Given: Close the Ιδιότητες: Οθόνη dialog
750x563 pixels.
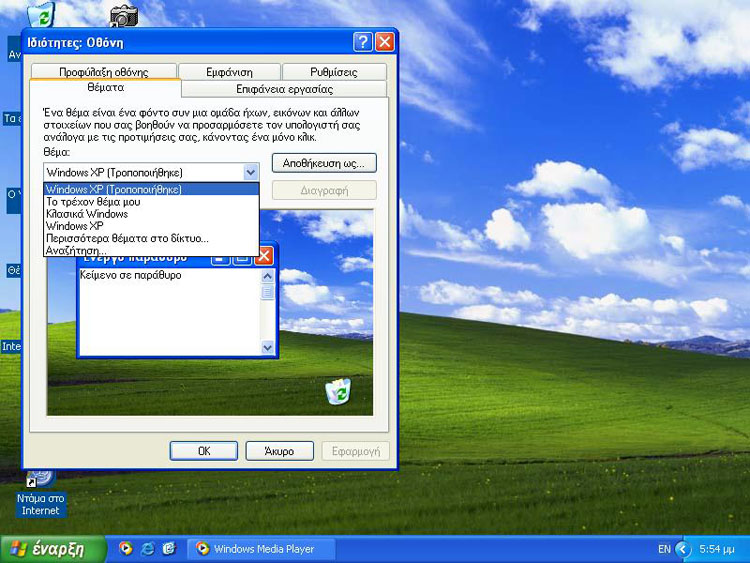Looking at the screenshot, I should (385, 42).
